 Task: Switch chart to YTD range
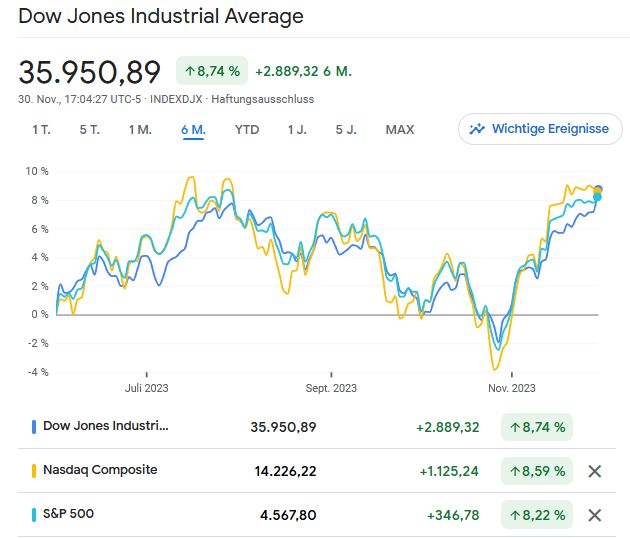tap(247, 130)
